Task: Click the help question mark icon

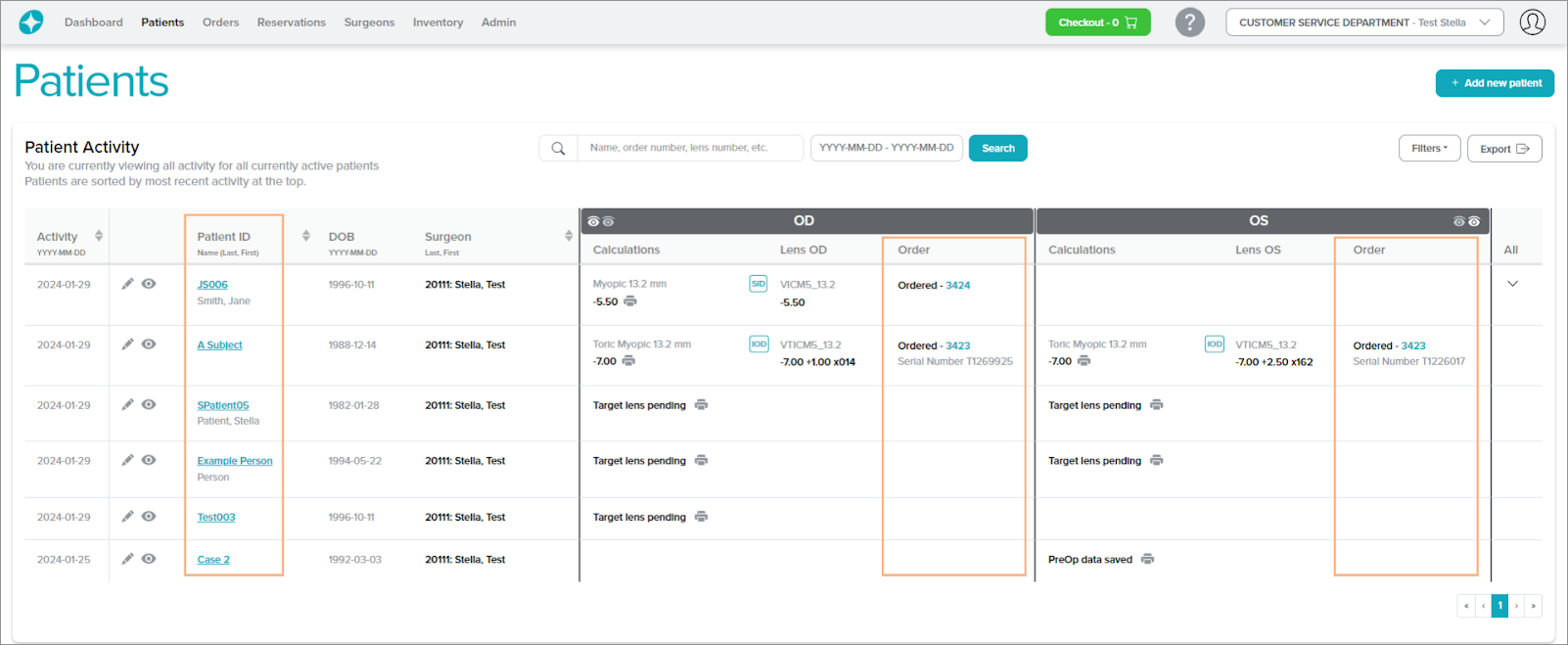Action: pos(1189,23)
